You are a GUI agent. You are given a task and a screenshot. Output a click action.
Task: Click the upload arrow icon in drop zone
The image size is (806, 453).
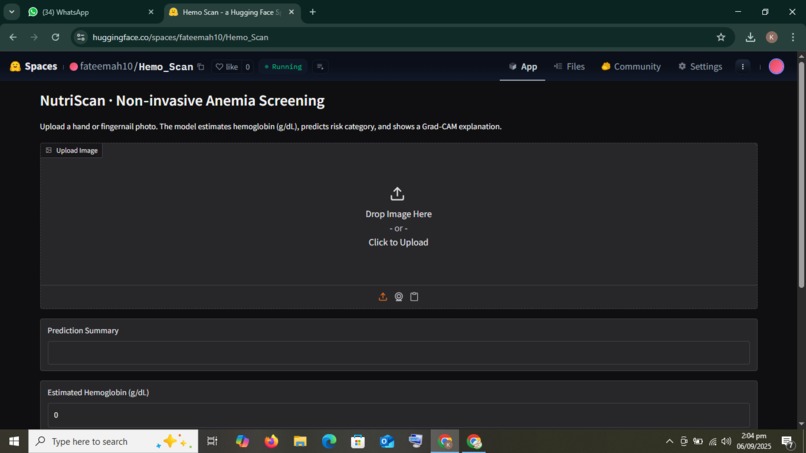(x=397, y=194)
